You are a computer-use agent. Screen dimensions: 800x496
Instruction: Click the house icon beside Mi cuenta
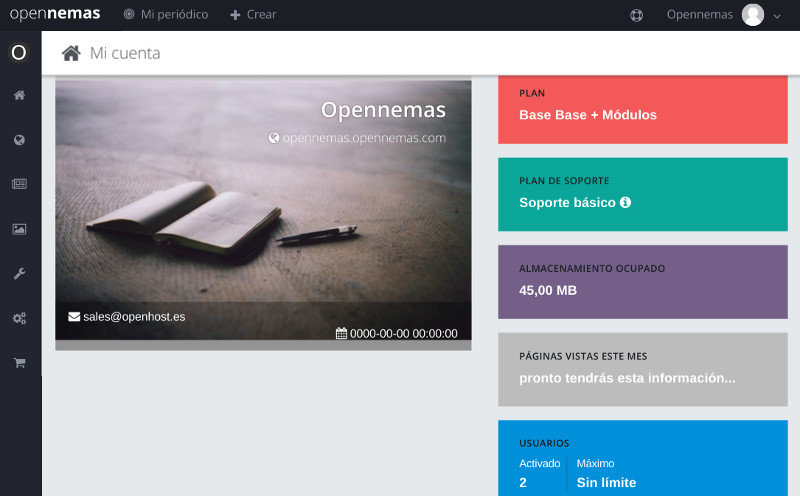(x=71, y=53)
